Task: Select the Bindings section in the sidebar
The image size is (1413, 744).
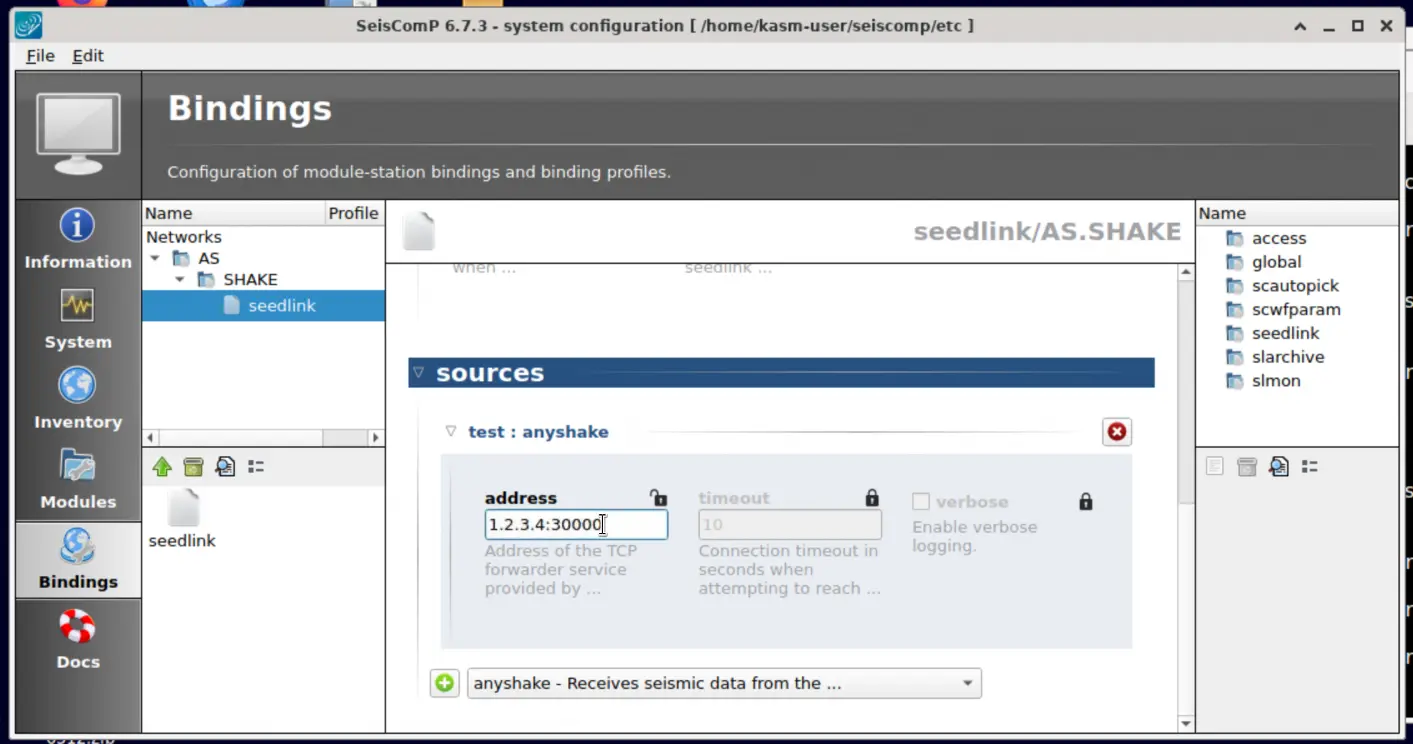Action: point(78,560)
